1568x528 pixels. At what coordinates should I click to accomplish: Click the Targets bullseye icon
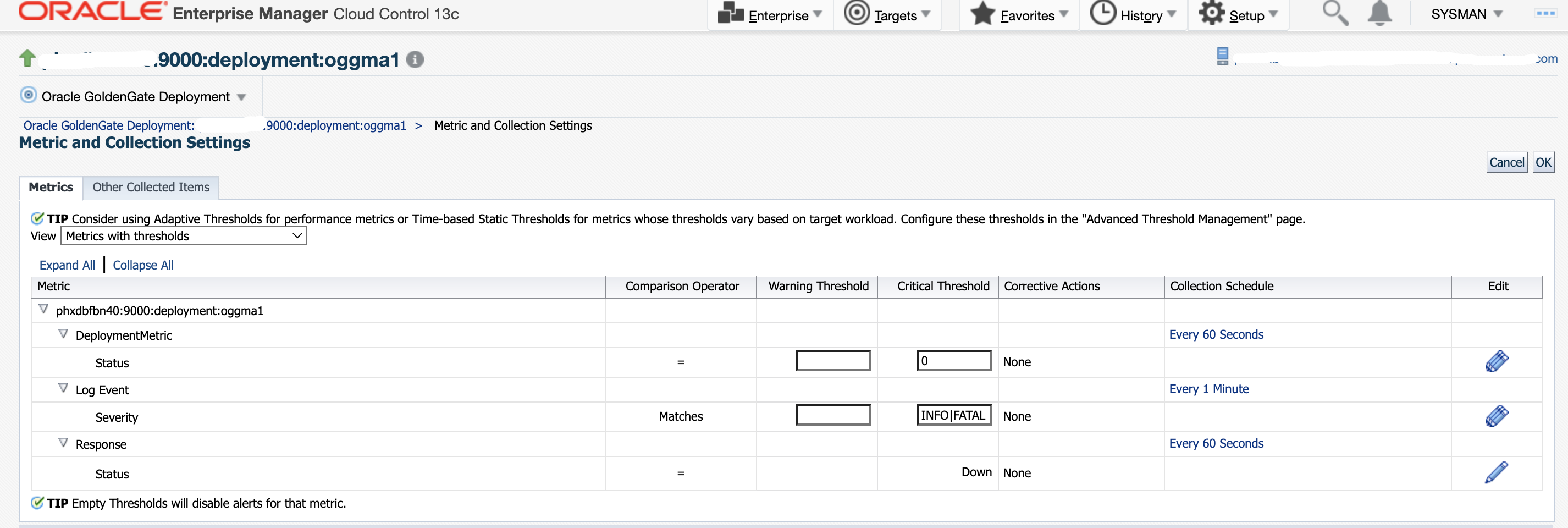point(857,13)
